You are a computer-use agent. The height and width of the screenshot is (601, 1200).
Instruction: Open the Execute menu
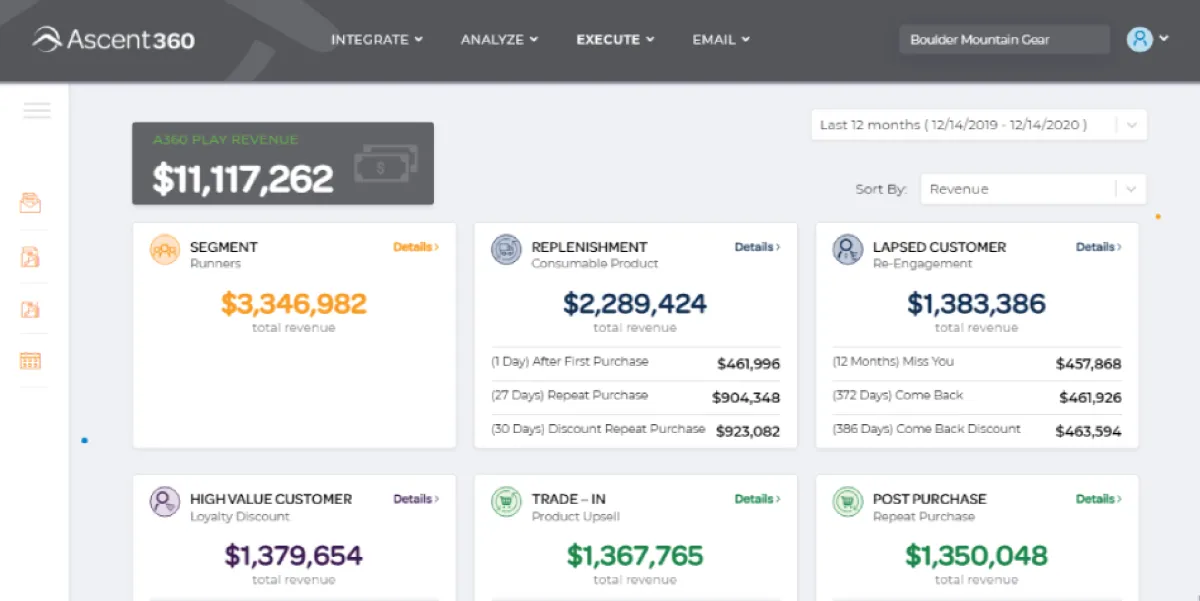[x=615, y=40]
